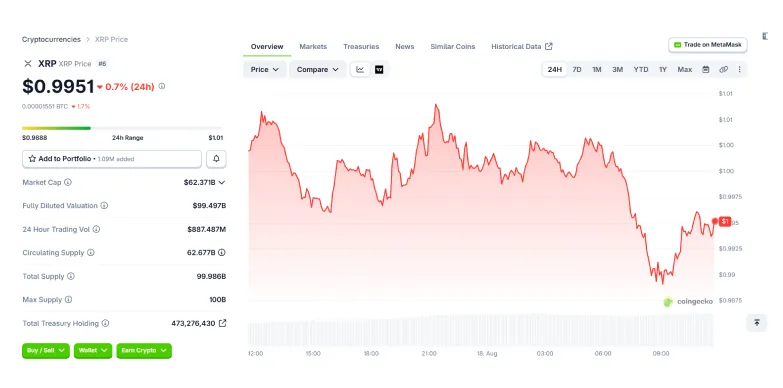Click the 100B max supply value
783x388 pixels.
pyautogui.click(x=218, y=300)
